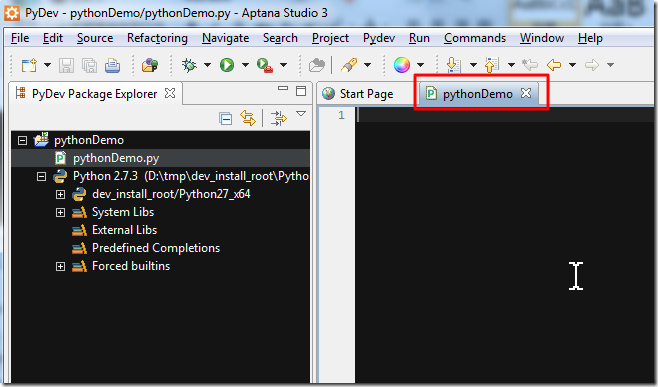Open Package Explorer view menu triangle
Image resolution: width=658 pixels, height=387 pixels.
point(301,114)
